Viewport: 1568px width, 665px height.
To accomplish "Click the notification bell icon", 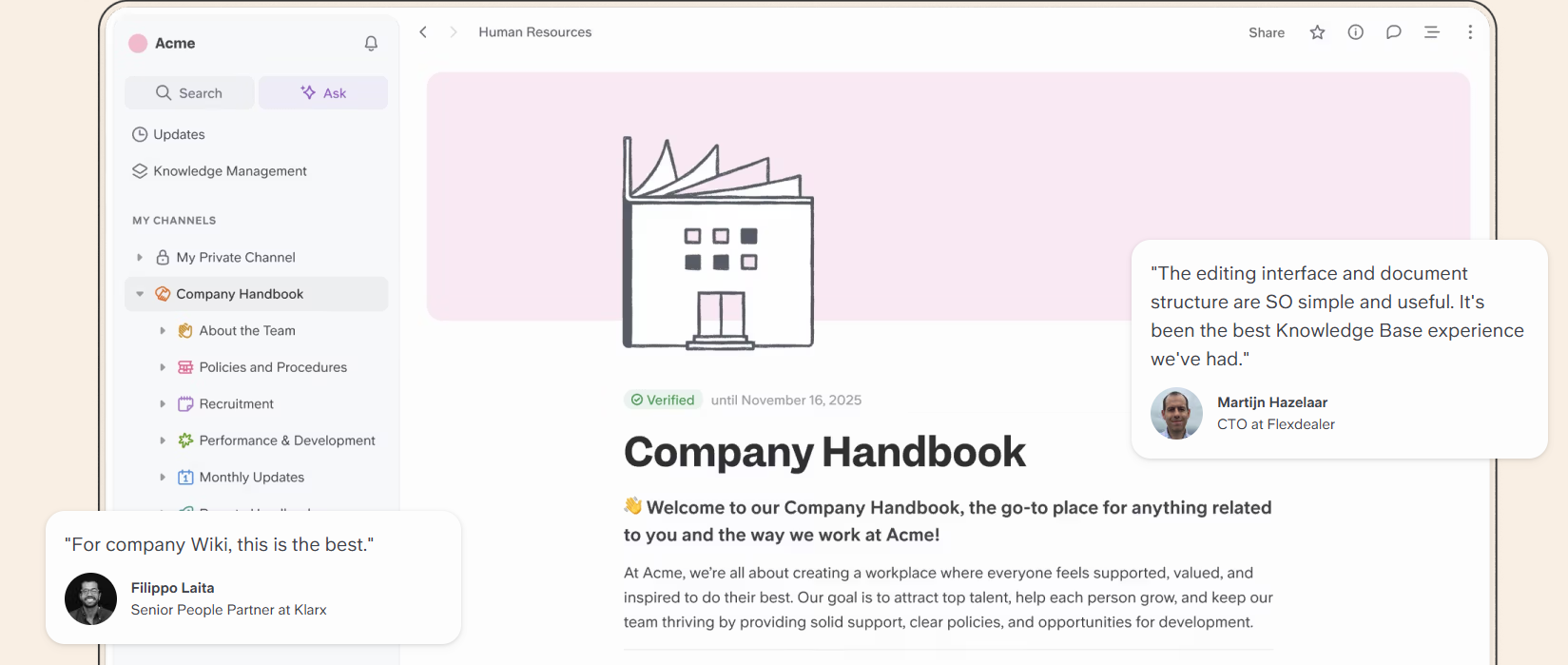I will tap(371, 44).
